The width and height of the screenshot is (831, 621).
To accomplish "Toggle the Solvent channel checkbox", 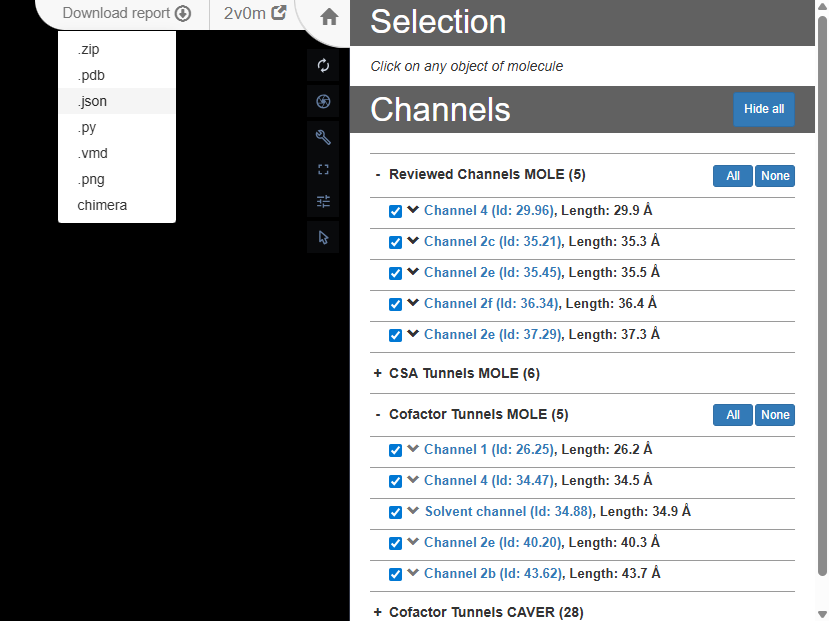I will [395, 512].
